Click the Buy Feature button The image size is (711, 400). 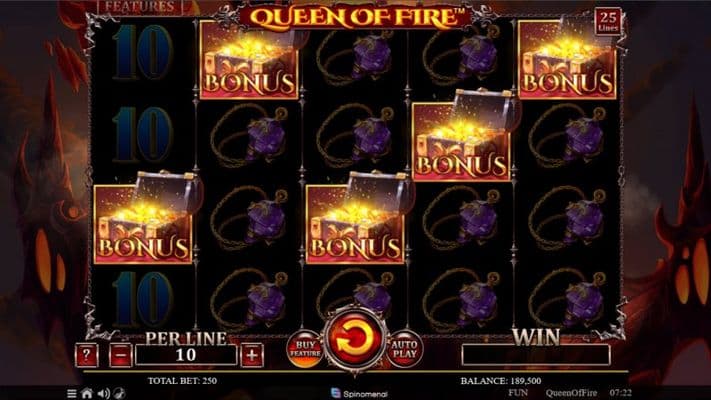305,349
